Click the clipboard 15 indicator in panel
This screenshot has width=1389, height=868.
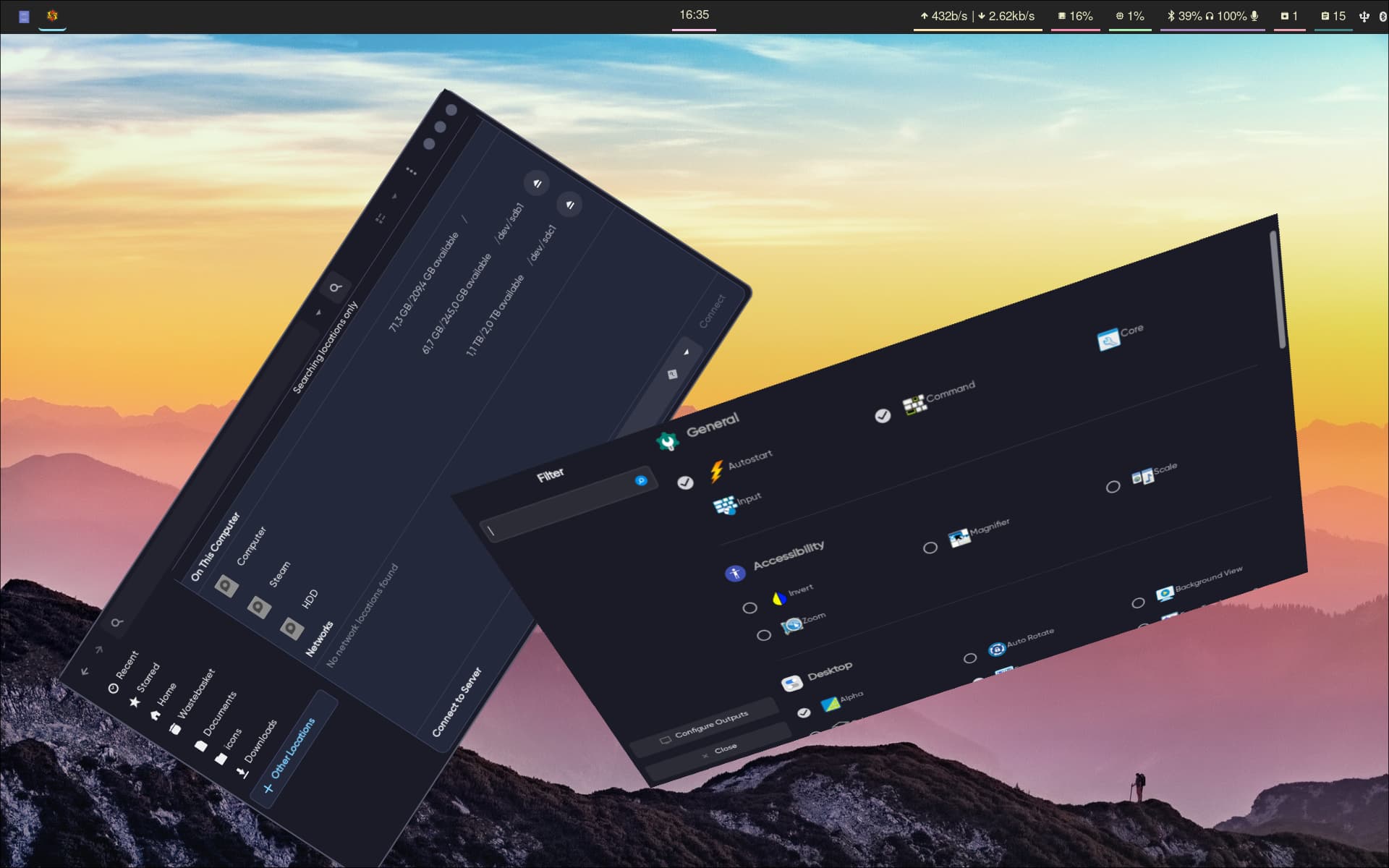tap(1333, 16)
